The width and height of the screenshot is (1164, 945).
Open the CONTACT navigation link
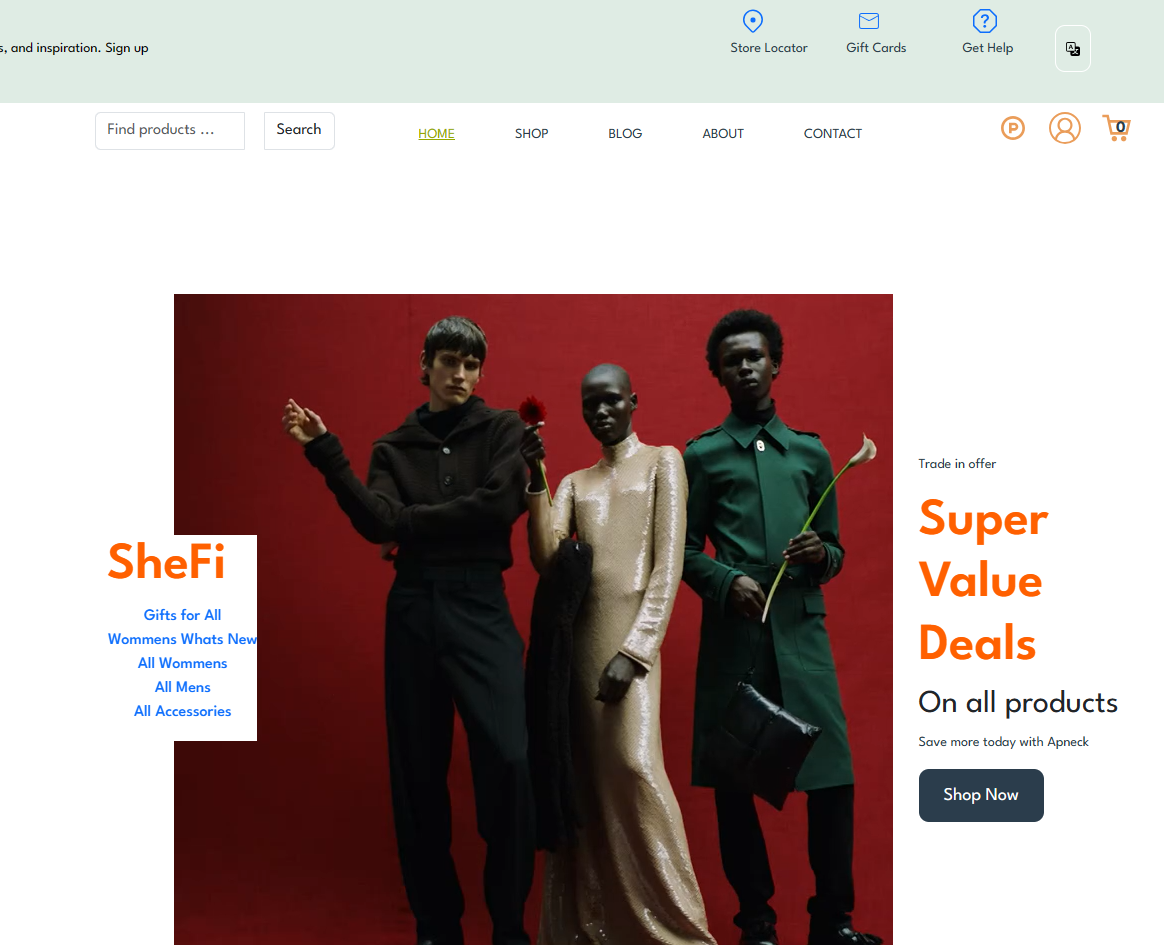[x=833, y=134]
